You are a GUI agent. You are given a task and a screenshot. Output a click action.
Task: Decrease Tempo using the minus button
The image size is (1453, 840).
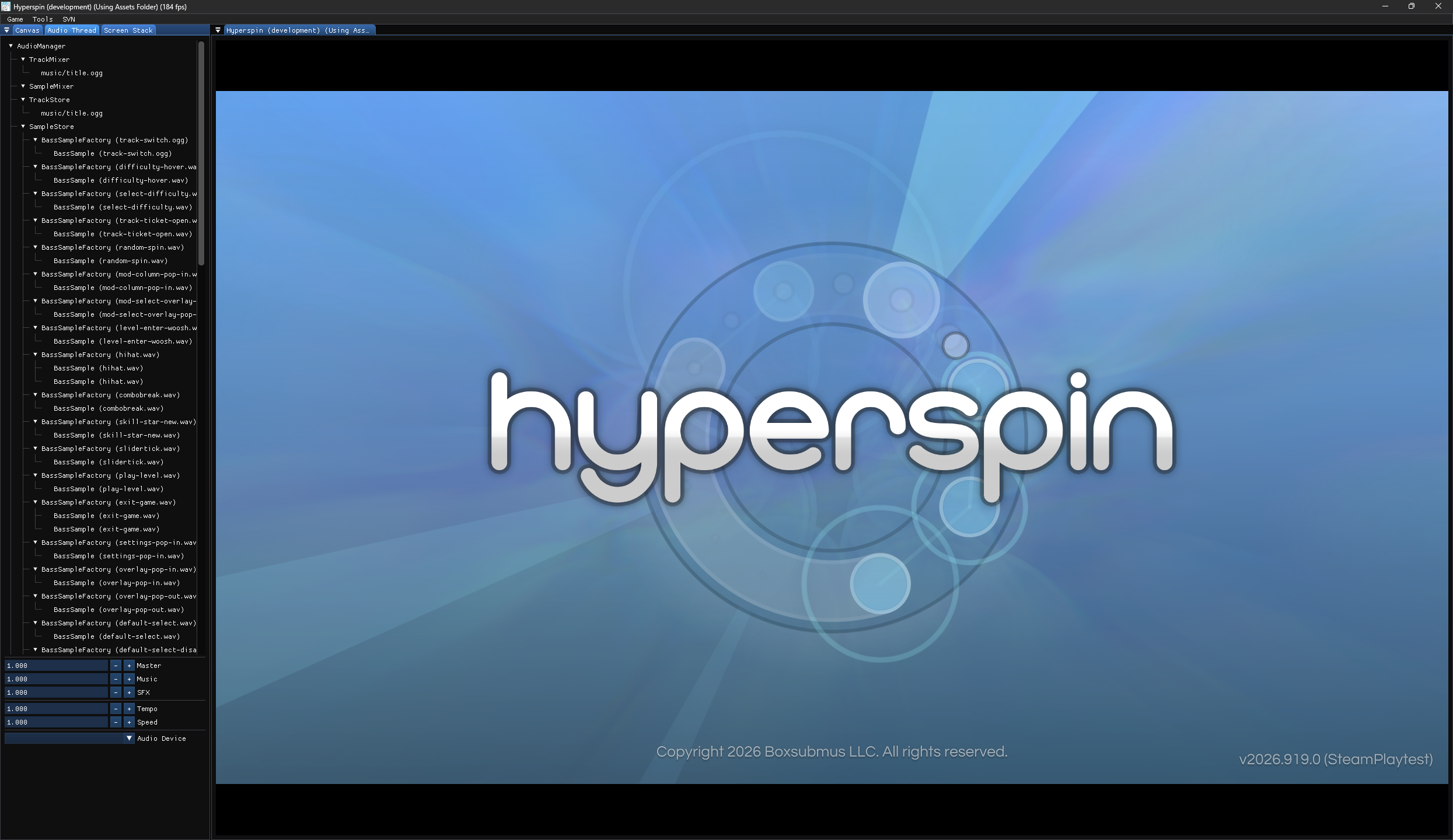[116, 709]
